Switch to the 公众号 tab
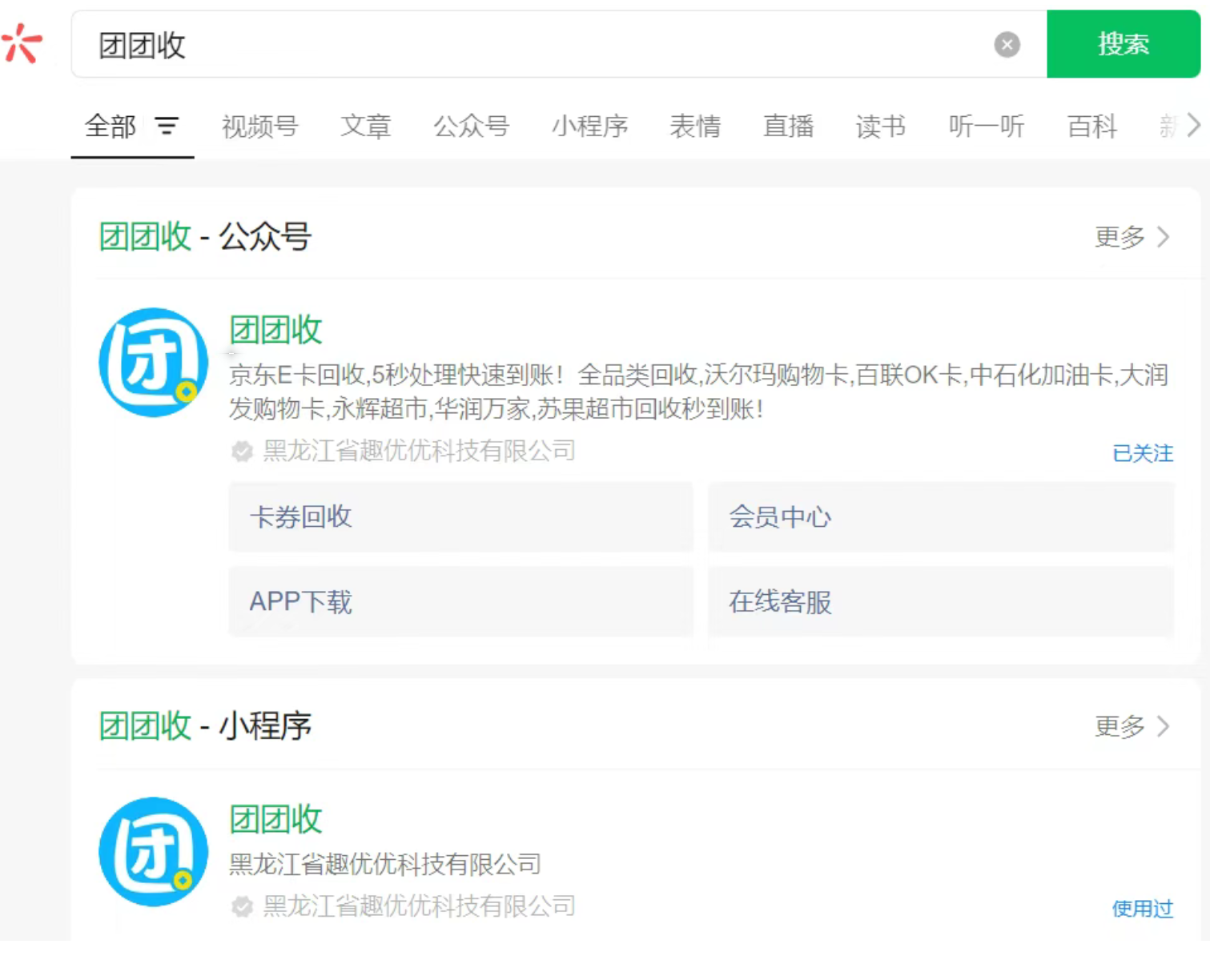The height and width of the screenshot is (980, 1210). click(x=471, y=127)
